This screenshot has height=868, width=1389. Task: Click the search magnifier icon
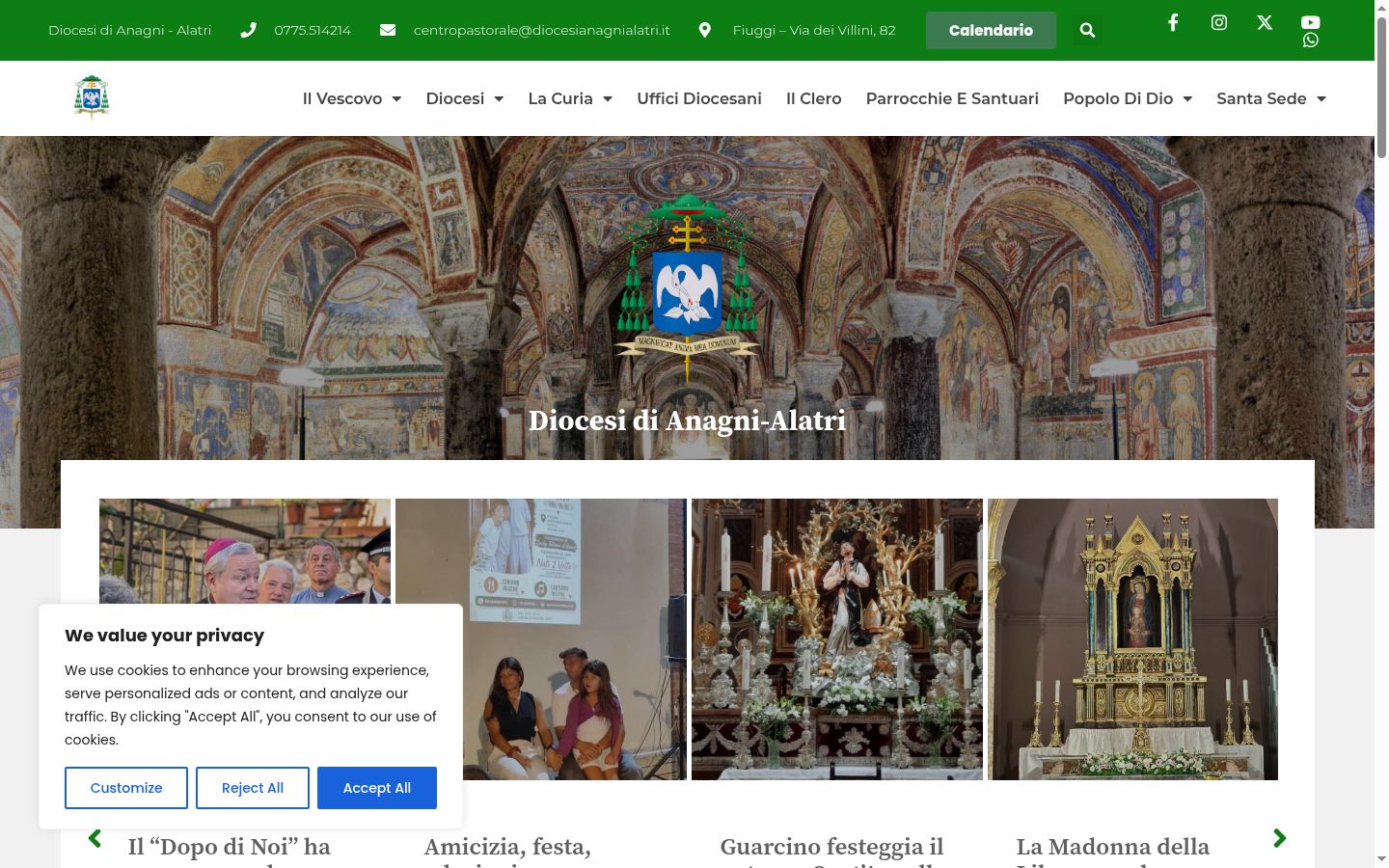tap(1087, 30)
